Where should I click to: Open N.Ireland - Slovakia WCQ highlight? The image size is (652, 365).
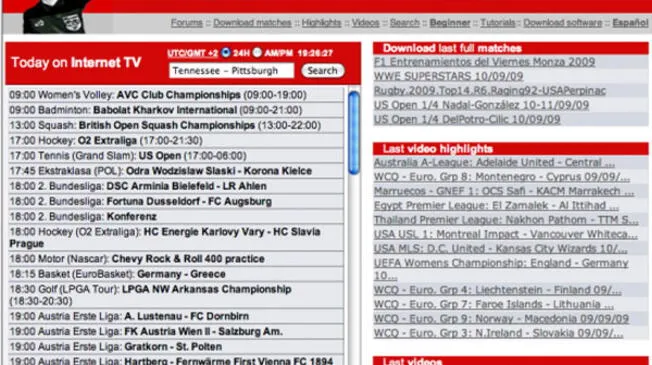point(499,333)
